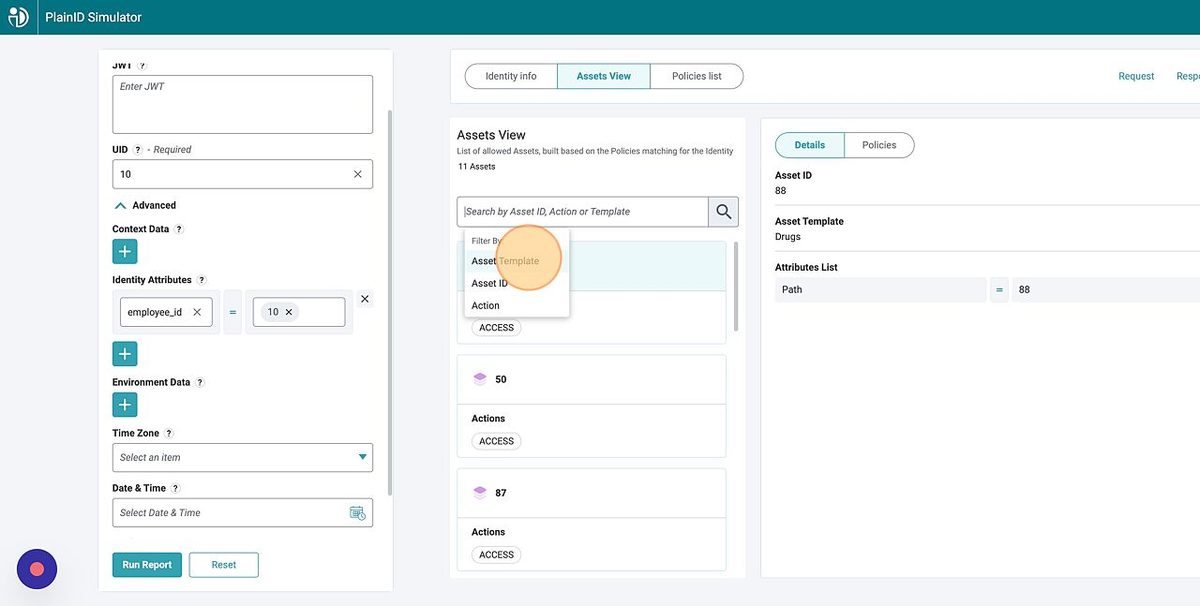Click into the JWT text area
The image size is (1200, 606).
[x=243, y=104]
